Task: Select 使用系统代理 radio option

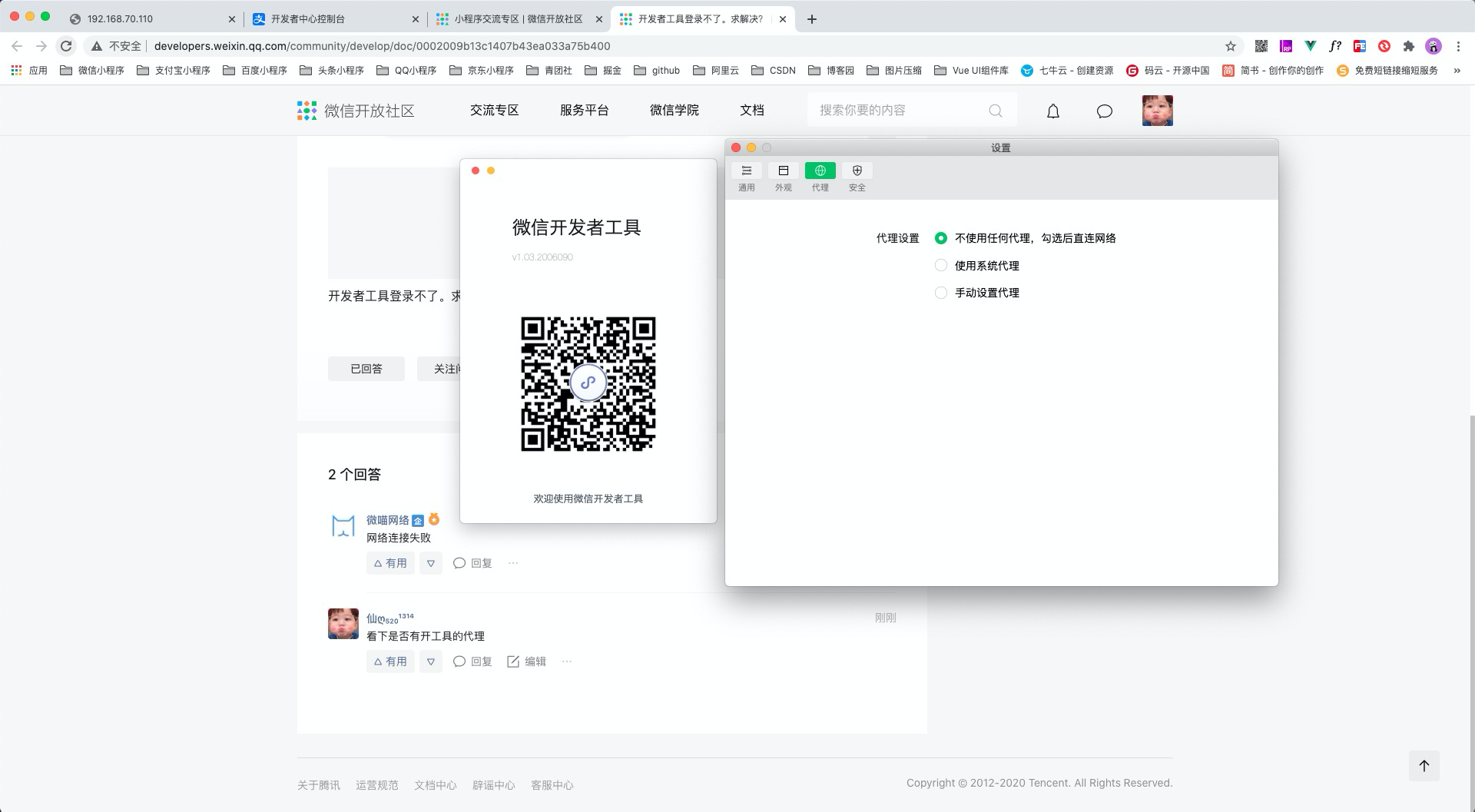Action: point(940,266)
